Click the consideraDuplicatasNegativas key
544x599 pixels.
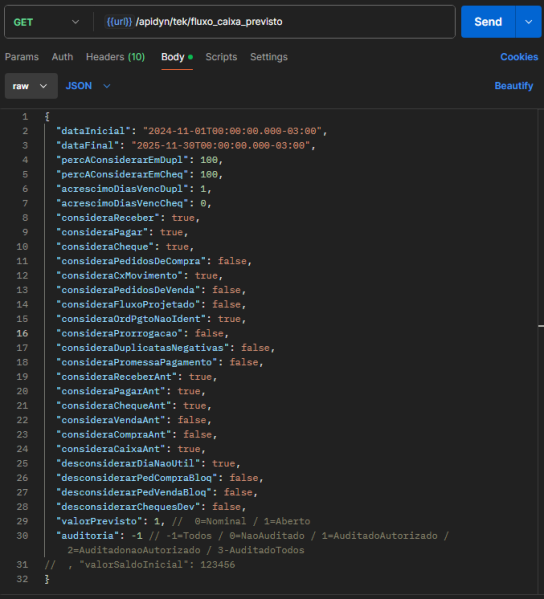142,348
